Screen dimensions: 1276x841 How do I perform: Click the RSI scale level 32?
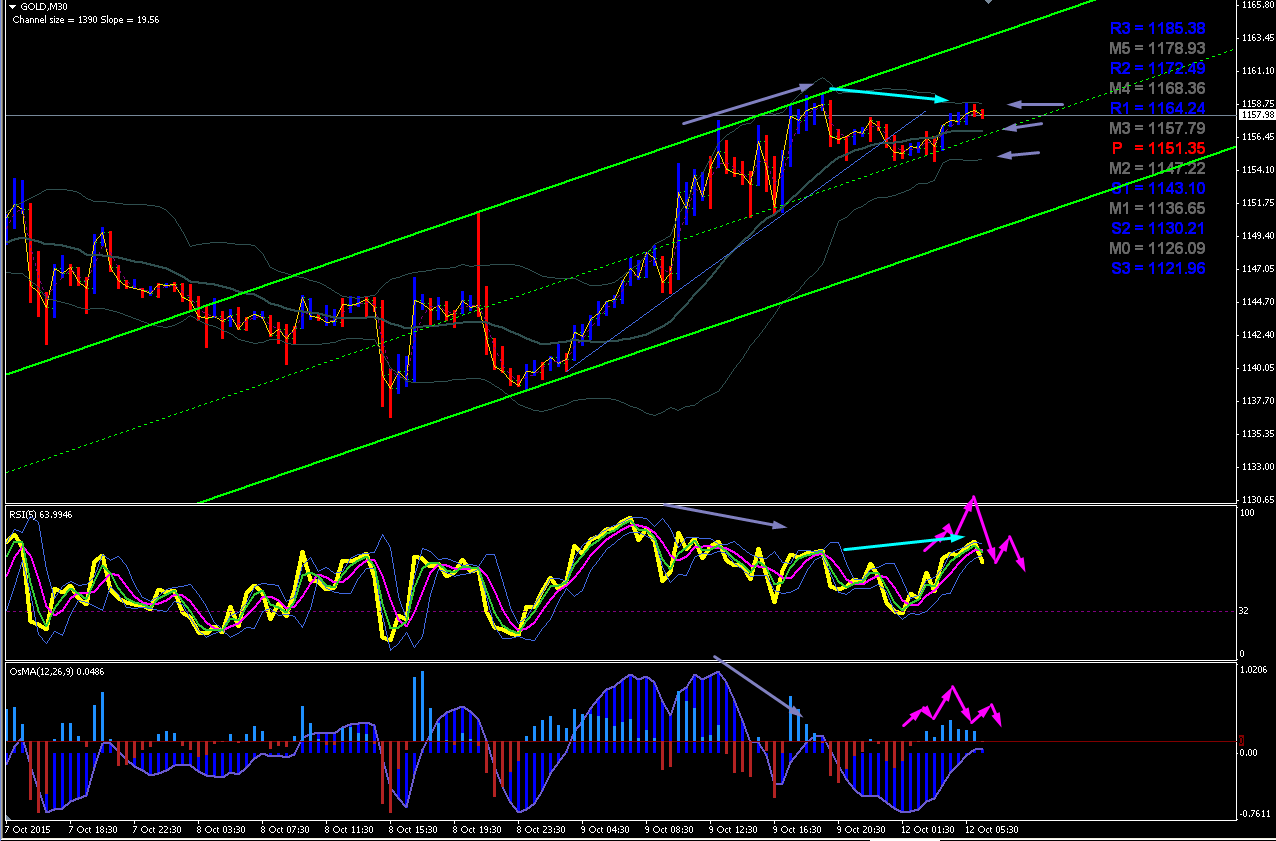pyautogui.click(x=1246, y=610)
